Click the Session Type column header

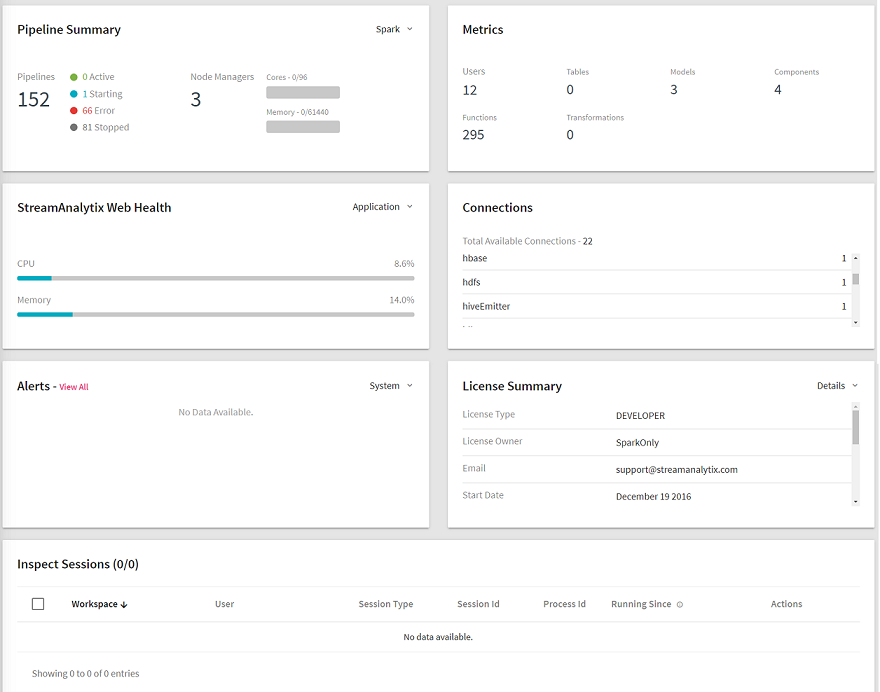tap(386, 604)
